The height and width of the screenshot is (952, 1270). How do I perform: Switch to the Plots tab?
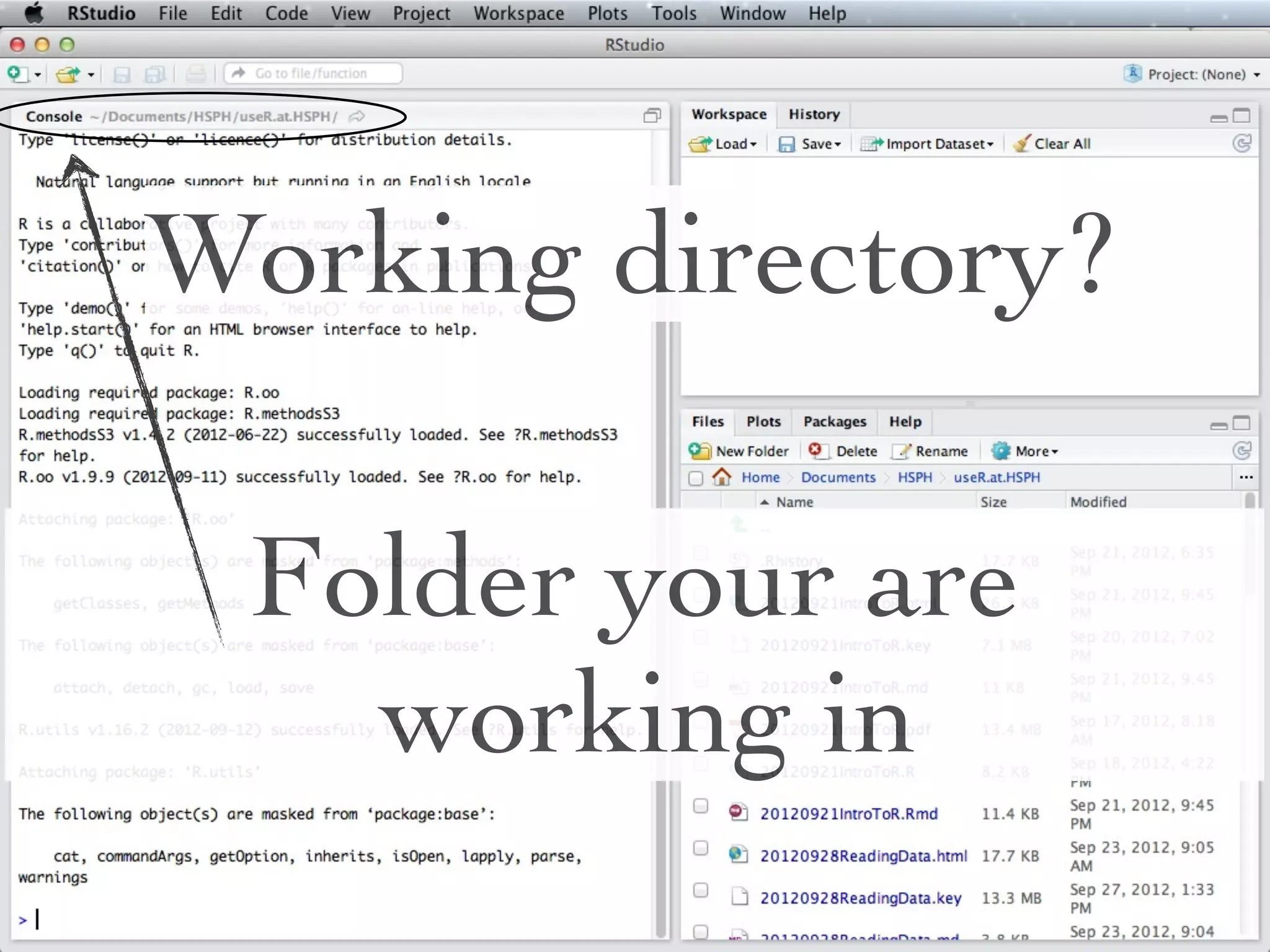[763, 421]
